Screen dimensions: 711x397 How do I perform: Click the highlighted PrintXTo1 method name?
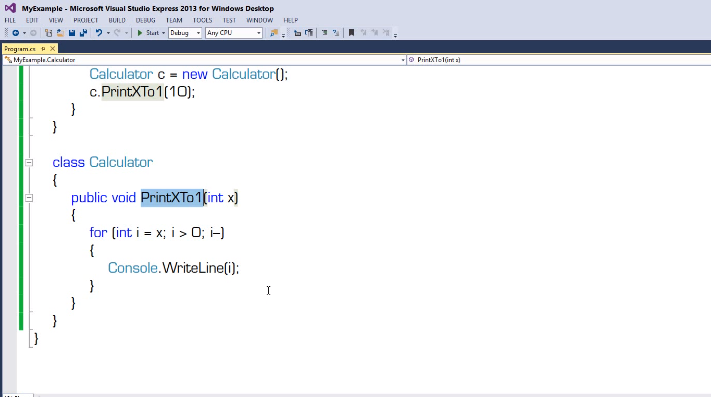click(172, 198)
